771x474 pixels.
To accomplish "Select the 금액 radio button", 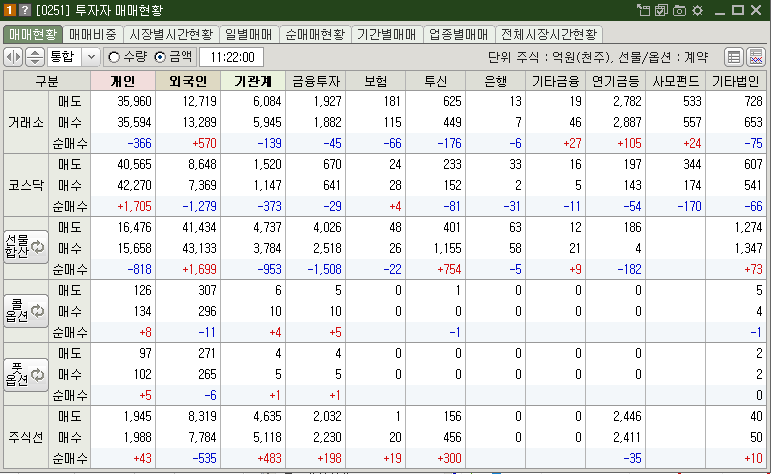I will [160, 57].
